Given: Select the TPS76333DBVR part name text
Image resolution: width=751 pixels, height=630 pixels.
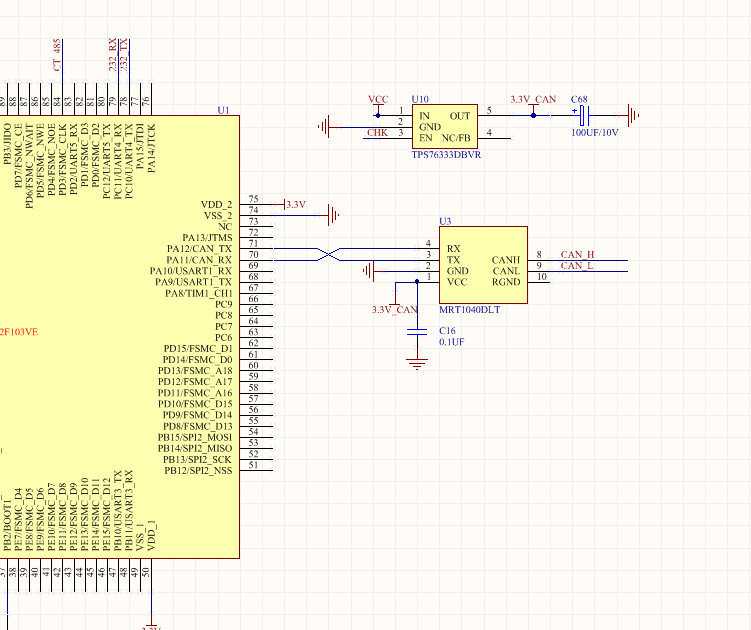Looking at the screenshot, I should 446,155.
